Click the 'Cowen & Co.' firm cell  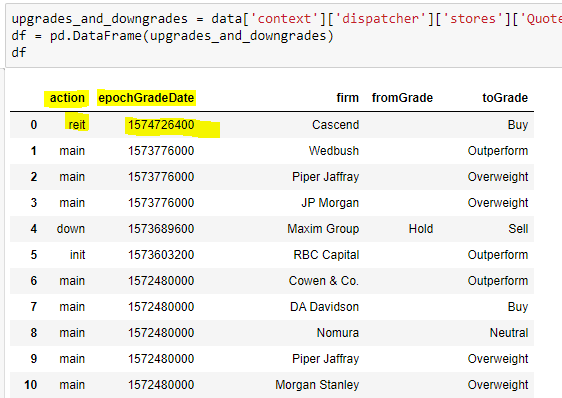324,281
